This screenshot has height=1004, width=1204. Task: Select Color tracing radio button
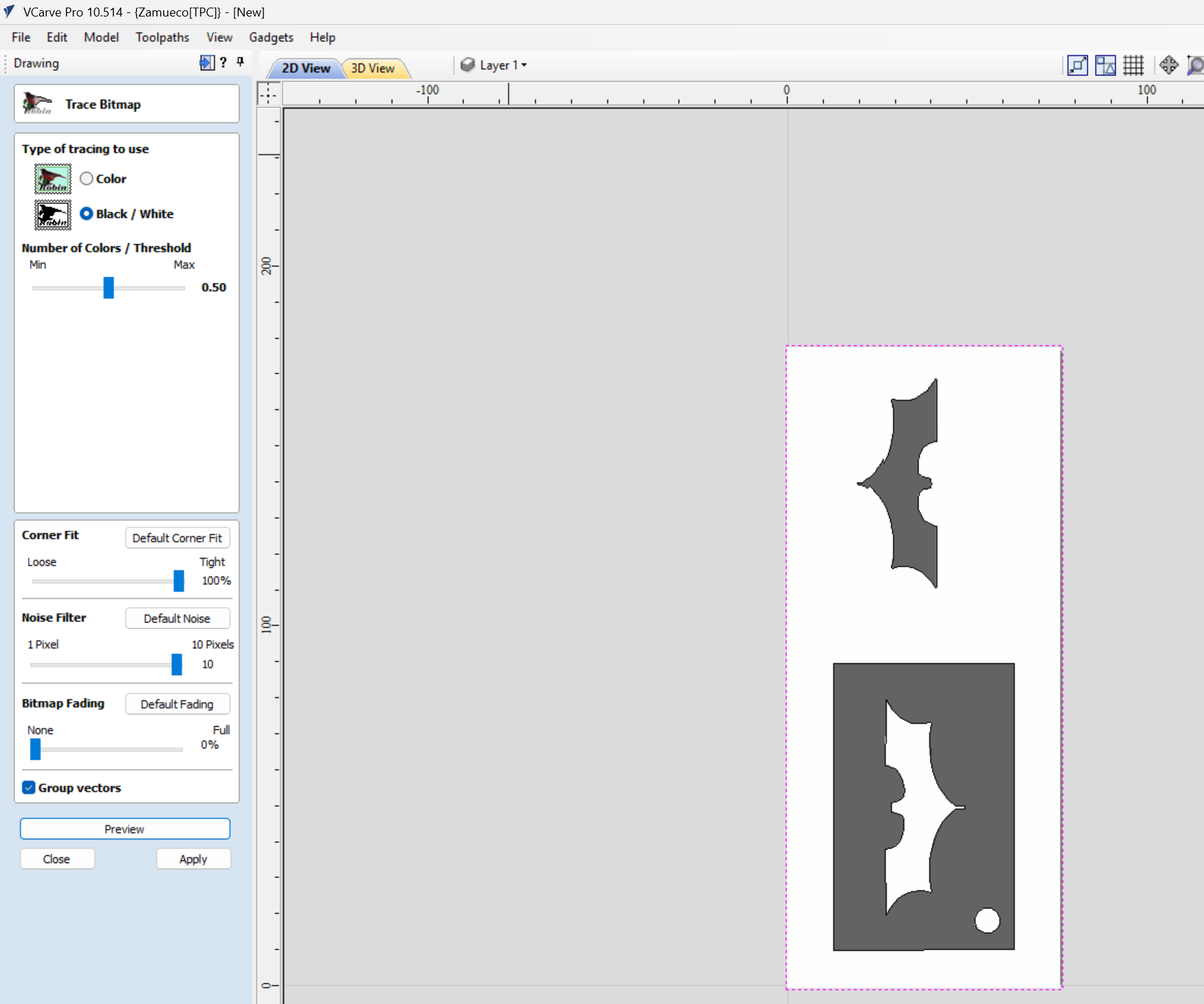(x=86, y=179)
